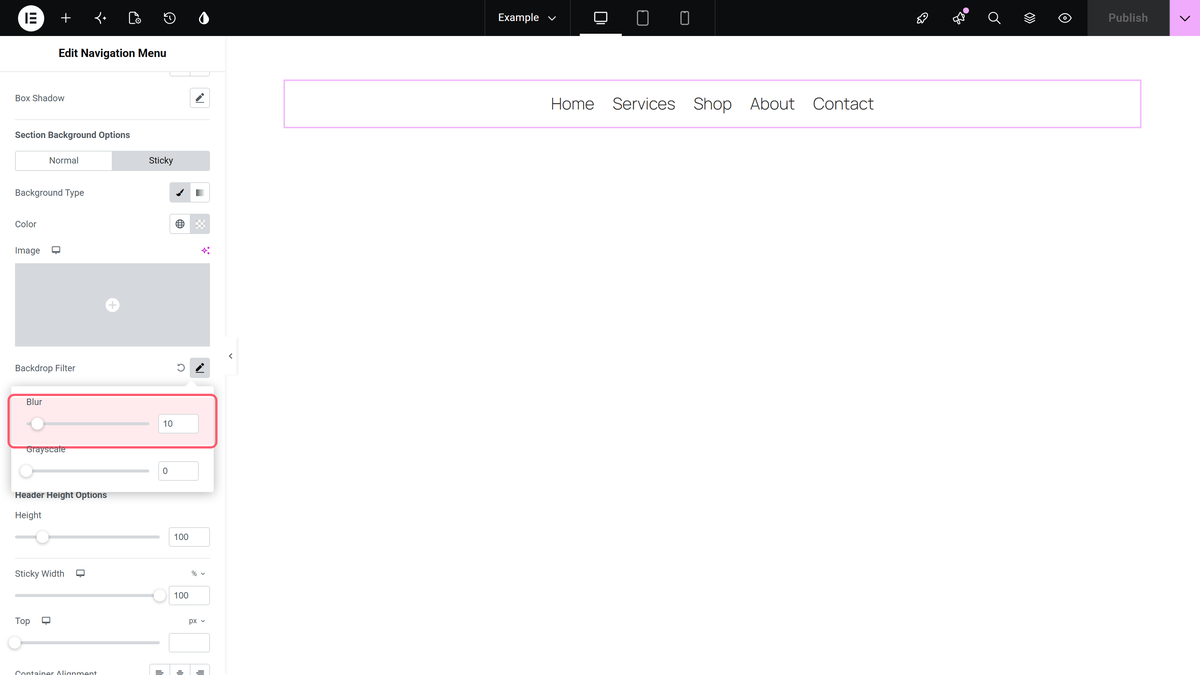Screen dimensions: 1200x675
Task: Click the Services menu link
Action: (644, 104)
